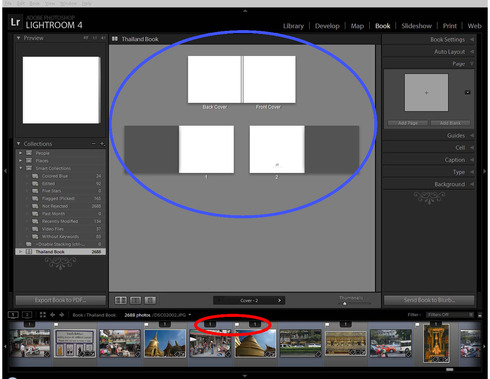The height and width of the screenshot is (379, 490).
Task: Hide the right panel group arrow
Action: [x=485, y=171]
